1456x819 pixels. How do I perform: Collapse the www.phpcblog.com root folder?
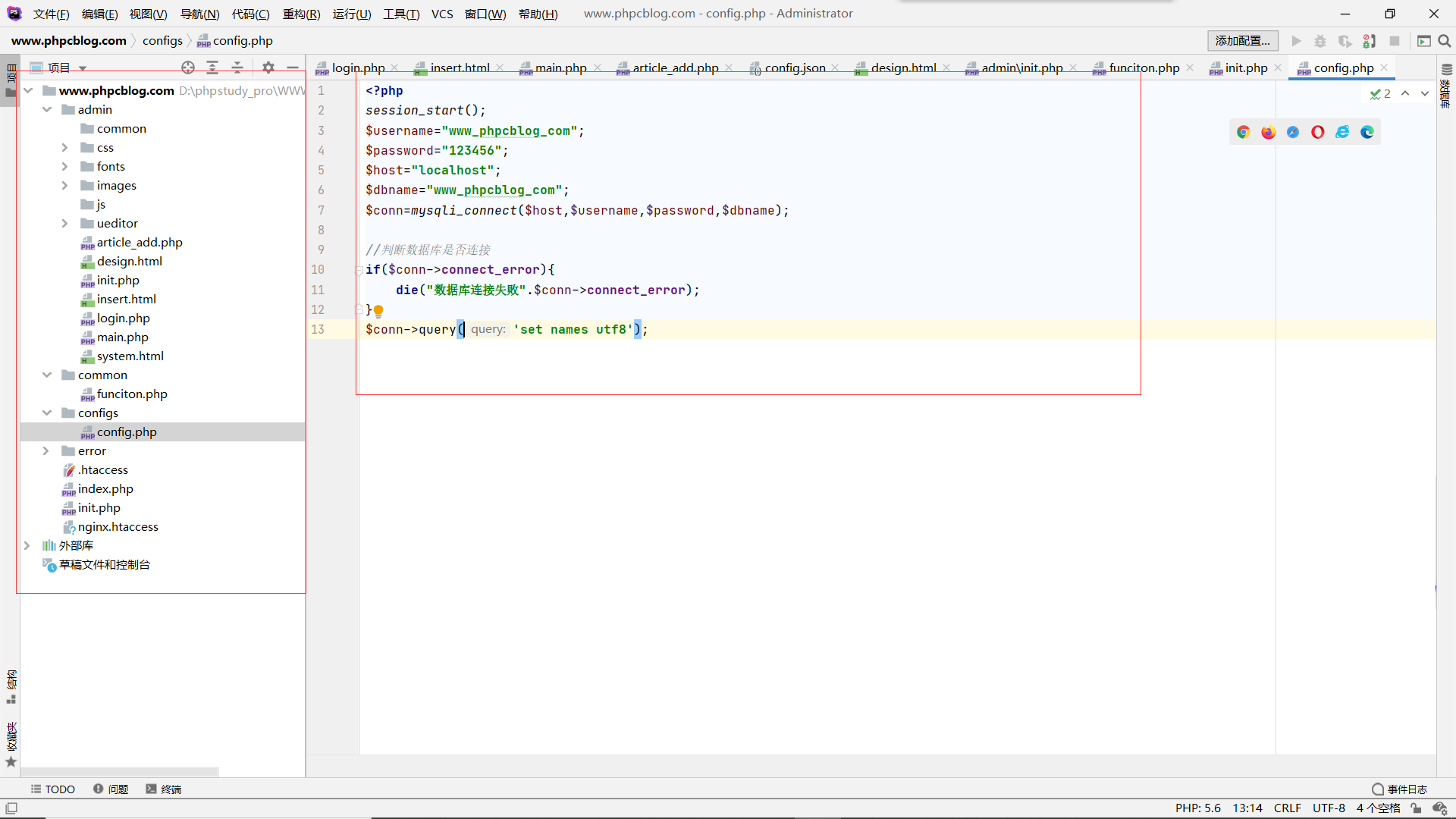28,90
